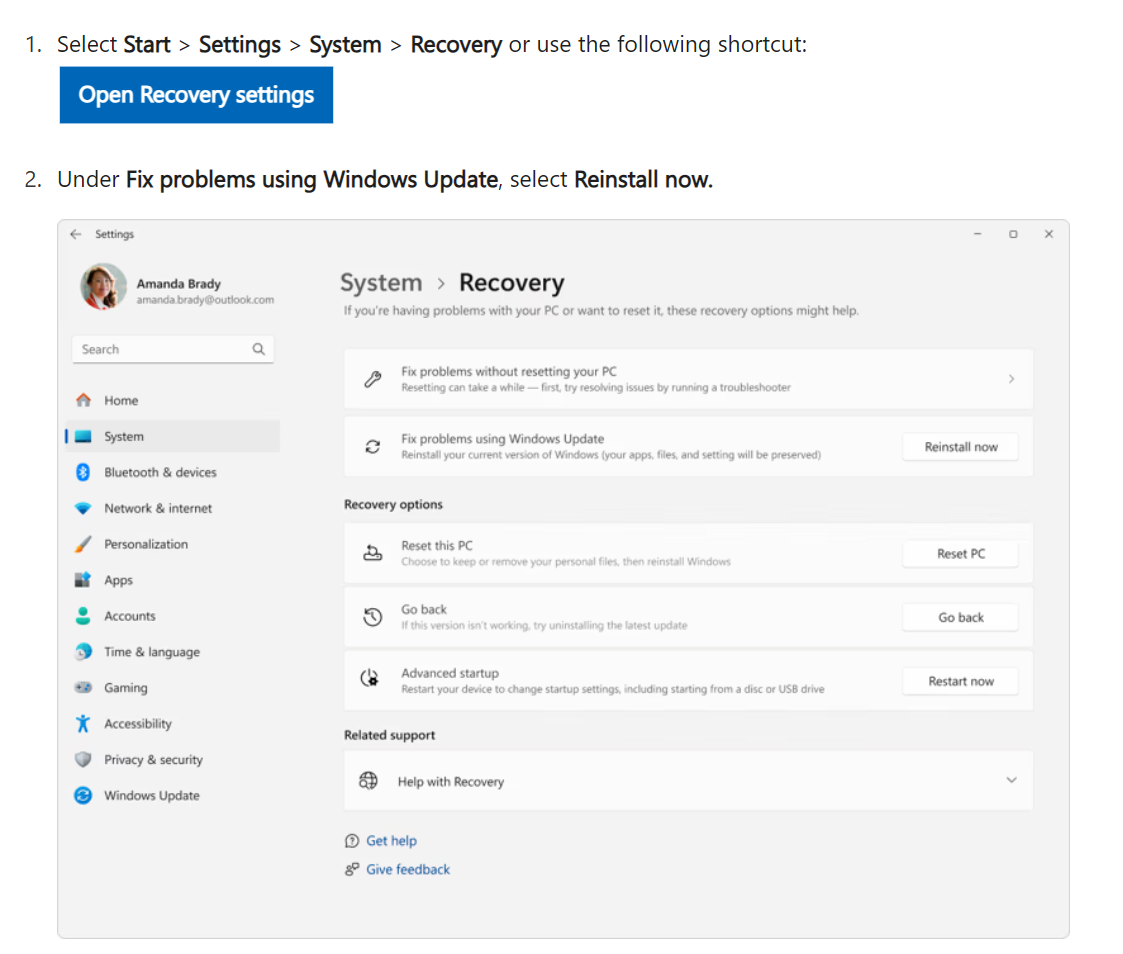Screen dimensions: 1123x954
Task: Click Related support section heading
Action: coord(389,735)
